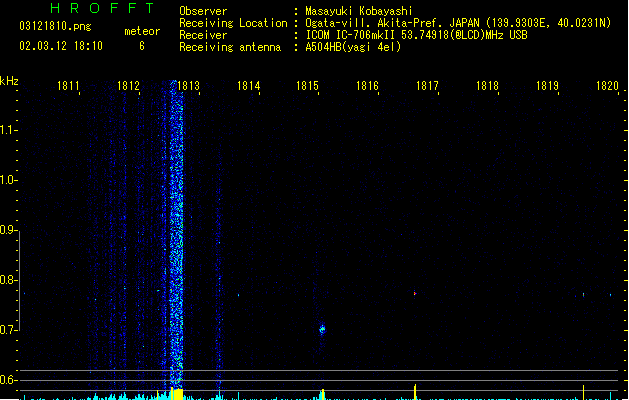
Task: Click the 1817 time axis label
Action: pyautogui.click(x=427, y=86)
